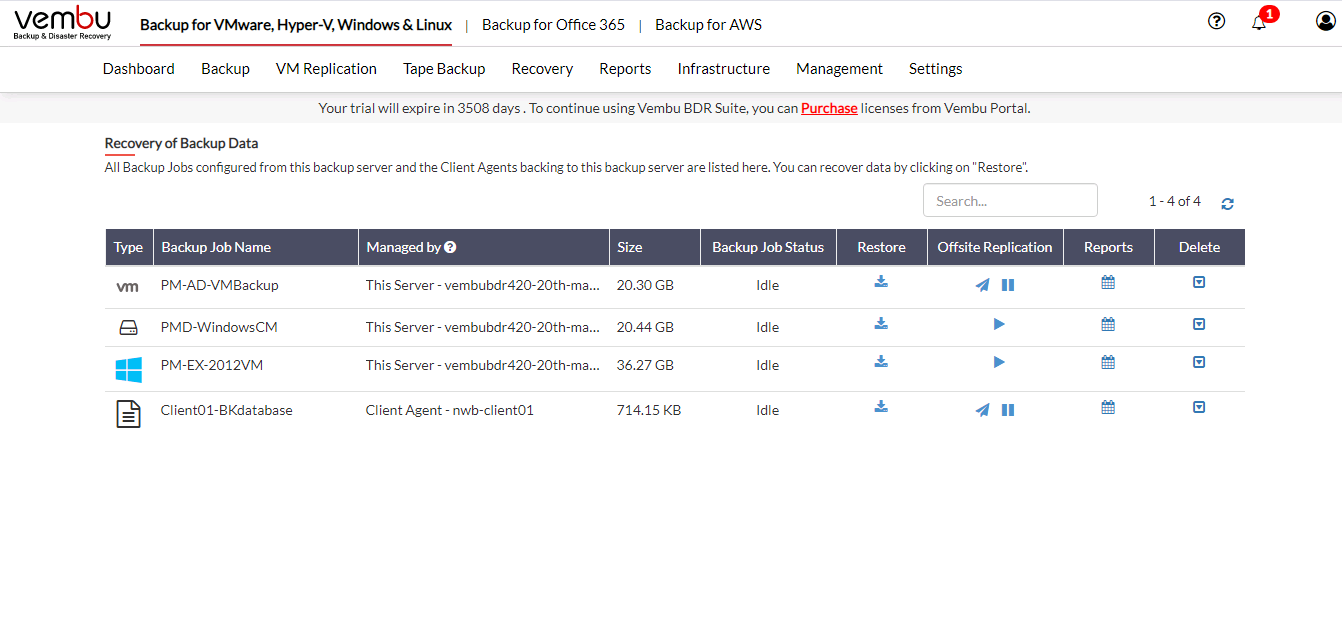Open the user account profile icon

tap(1325, 21)
